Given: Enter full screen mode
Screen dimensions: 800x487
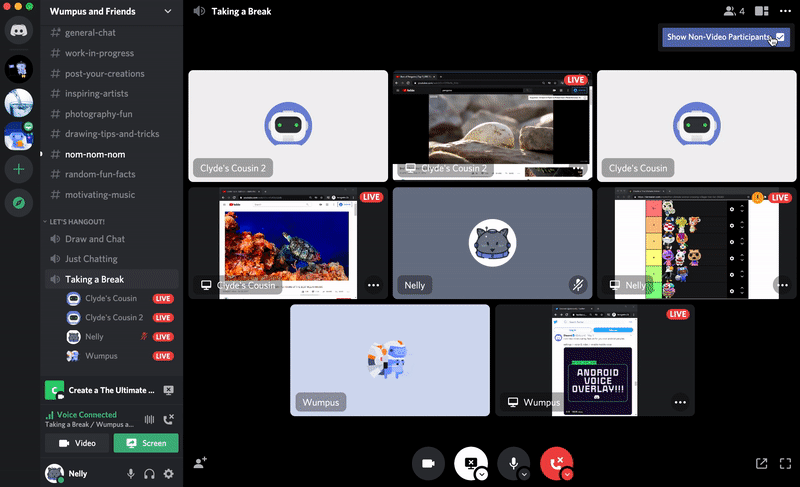Looking at the screenshot, I should click(x=785, y=463).
